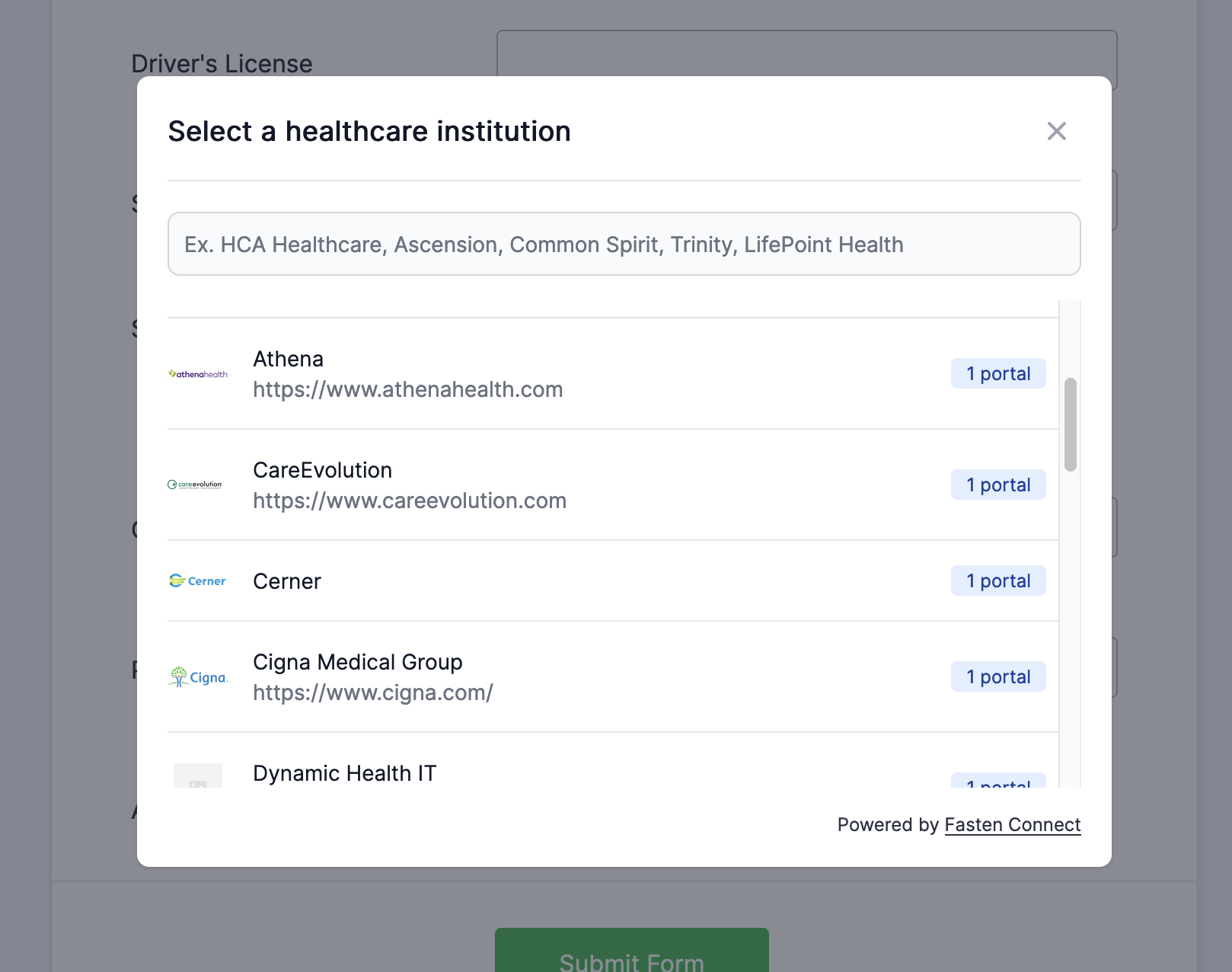Viewport: 1232px width, 972px height.
Task: Click Cerner's 1 portal badge
Action: click(998, 580)
